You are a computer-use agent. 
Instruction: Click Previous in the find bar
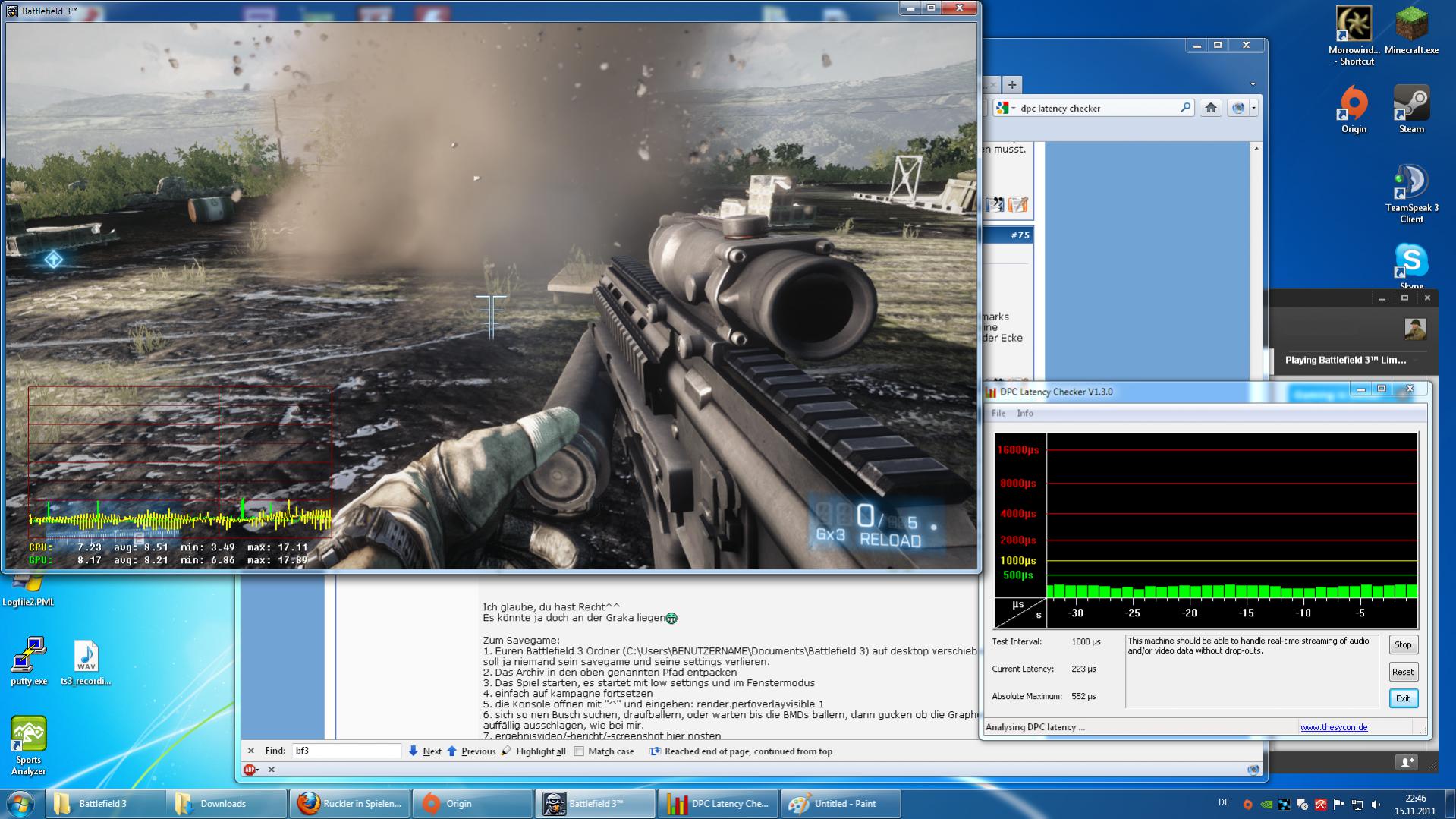coord(471,751)
